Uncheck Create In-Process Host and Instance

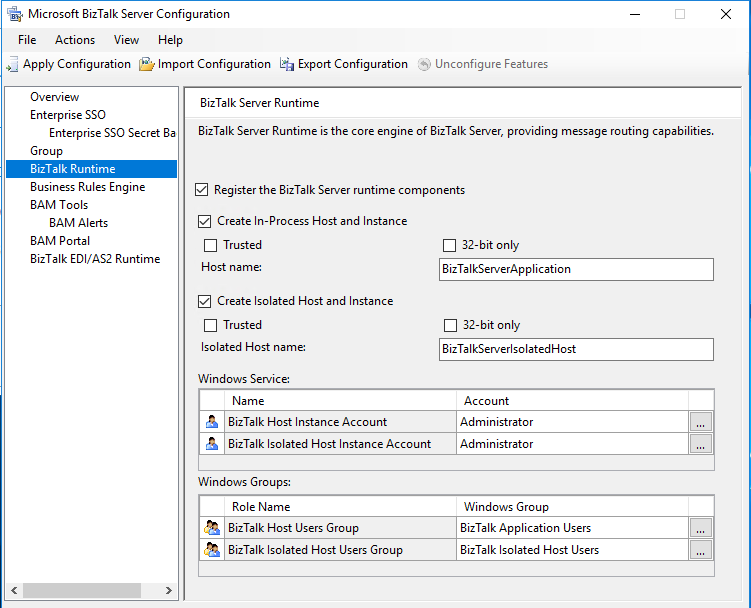(x=205, y=221)
